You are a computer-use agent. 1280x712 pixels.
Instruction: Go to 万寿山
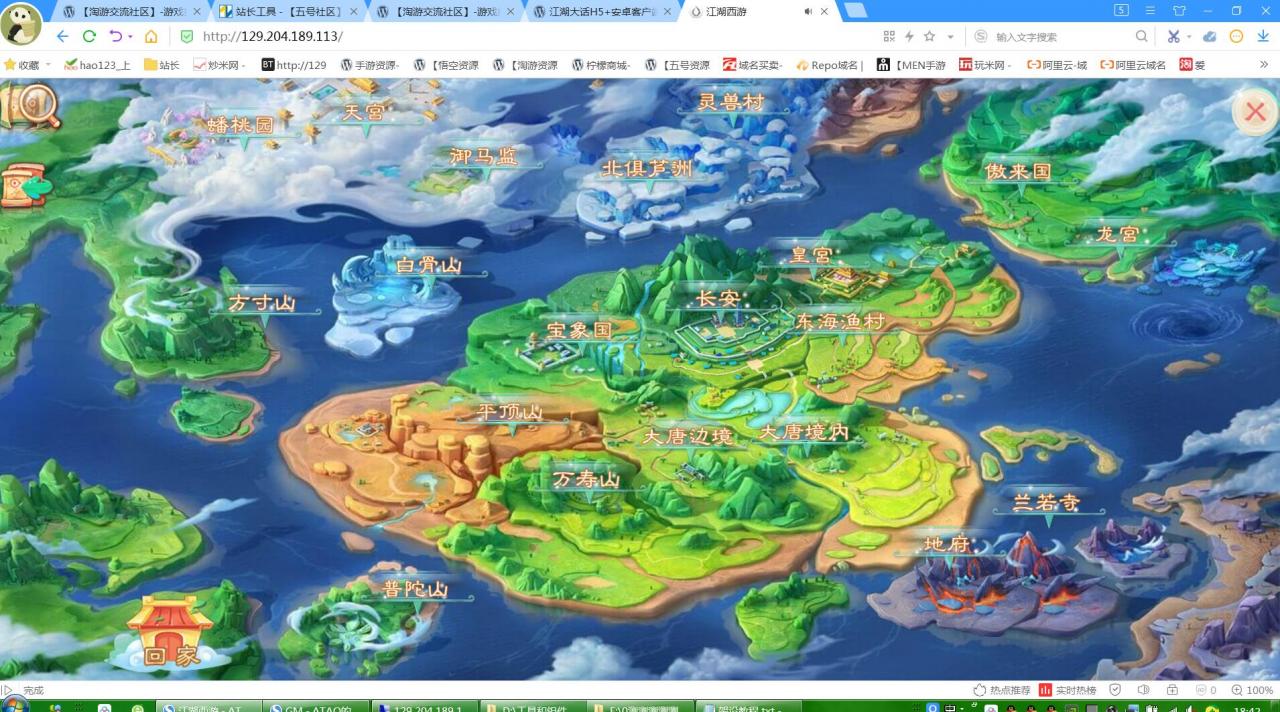(x=588, y=480)
